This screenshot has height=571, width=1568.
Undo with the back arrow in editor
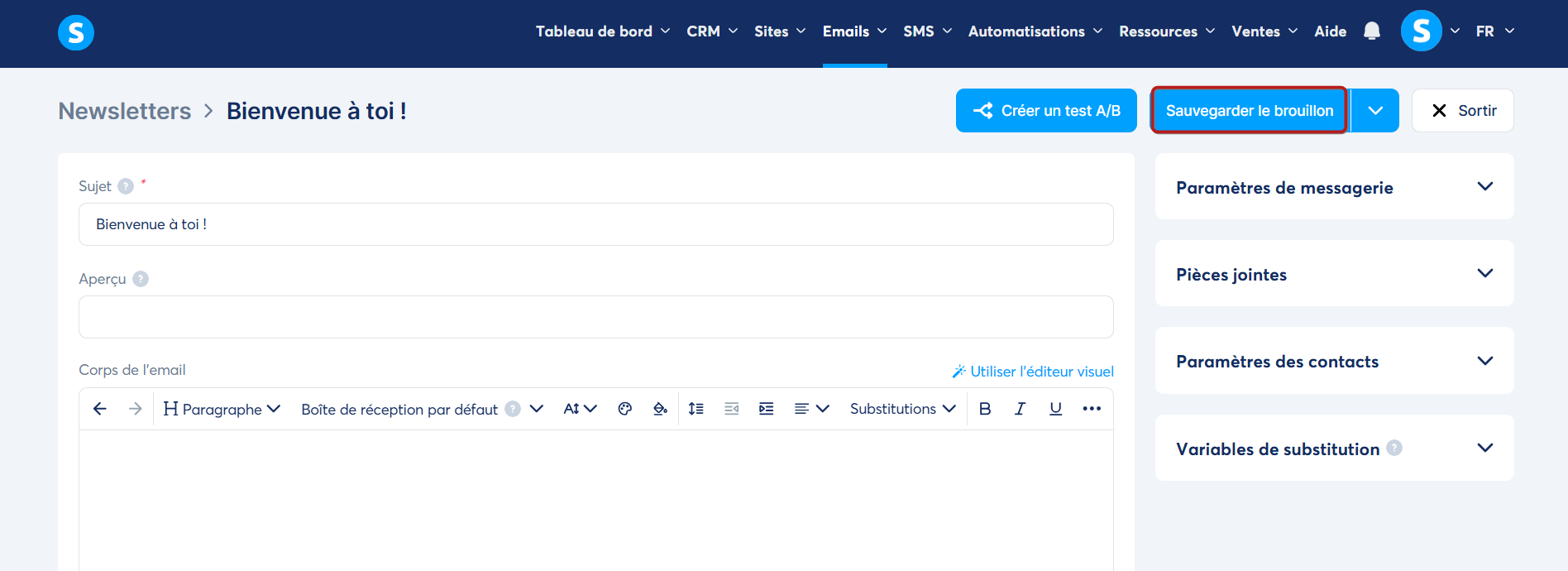tap(100, 409)
